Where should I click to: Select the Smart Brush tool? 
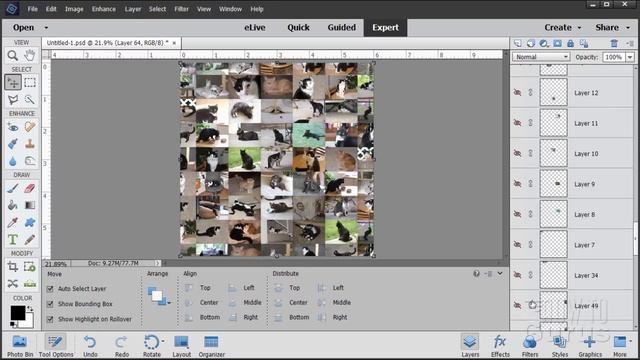(x=13, y=144)
